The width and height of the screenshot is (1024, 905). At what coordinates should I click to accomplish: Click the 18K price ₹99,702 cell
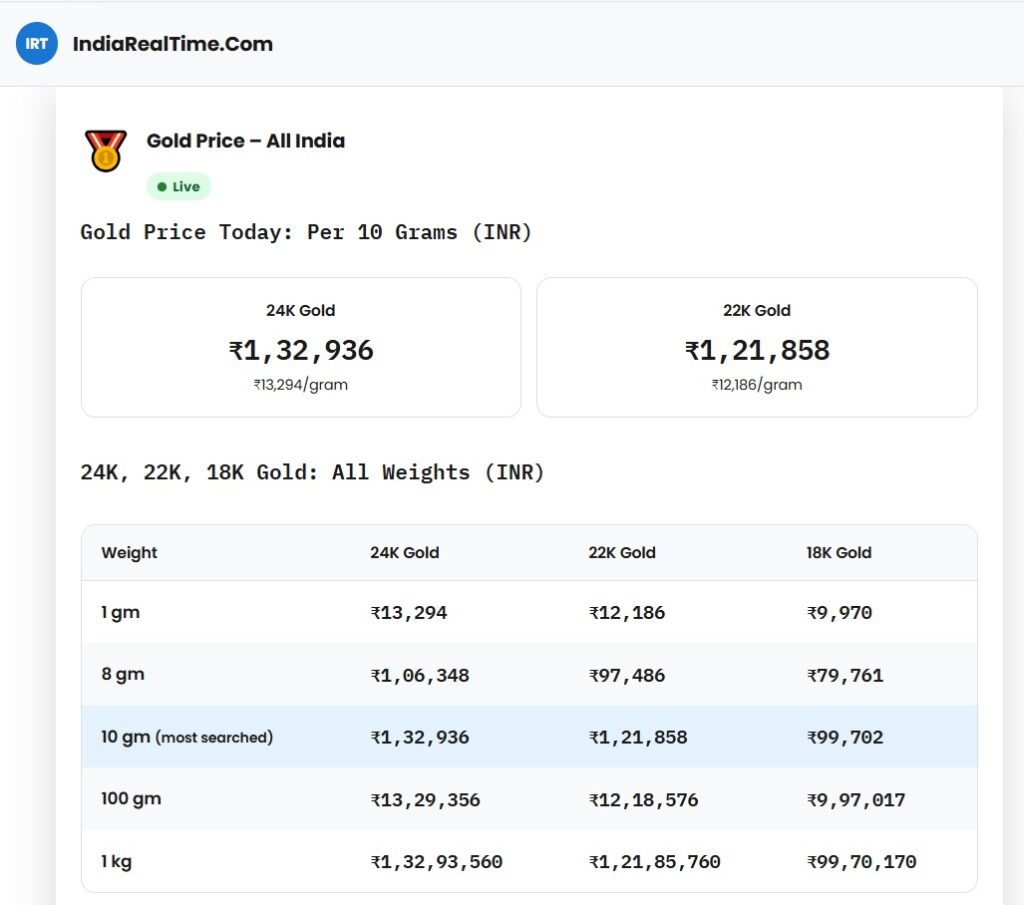(845, 737)
